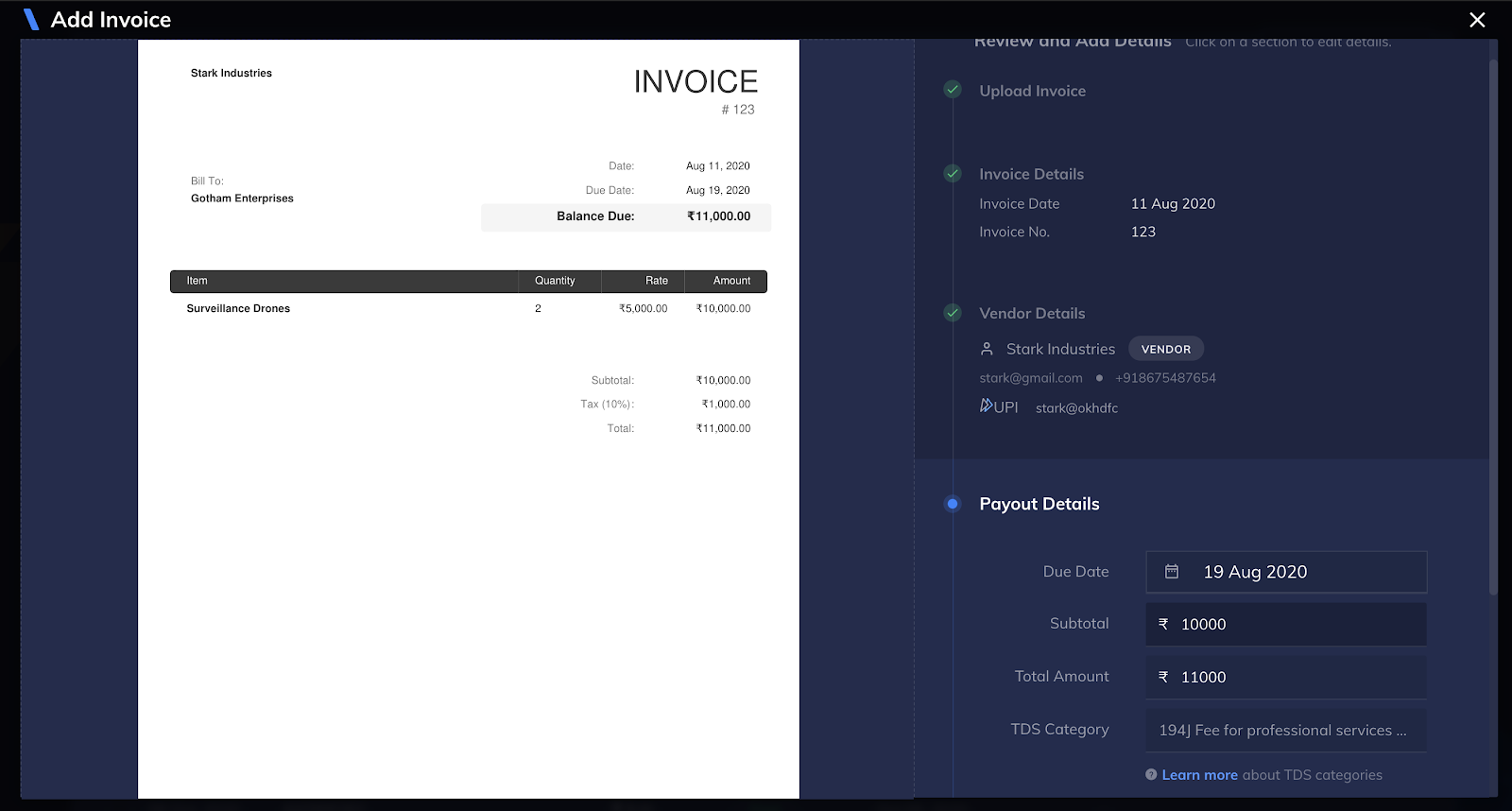The width and height of the screenshot is (1512, 811).
Task: Click the TDS Category label
Action: 1059,730
